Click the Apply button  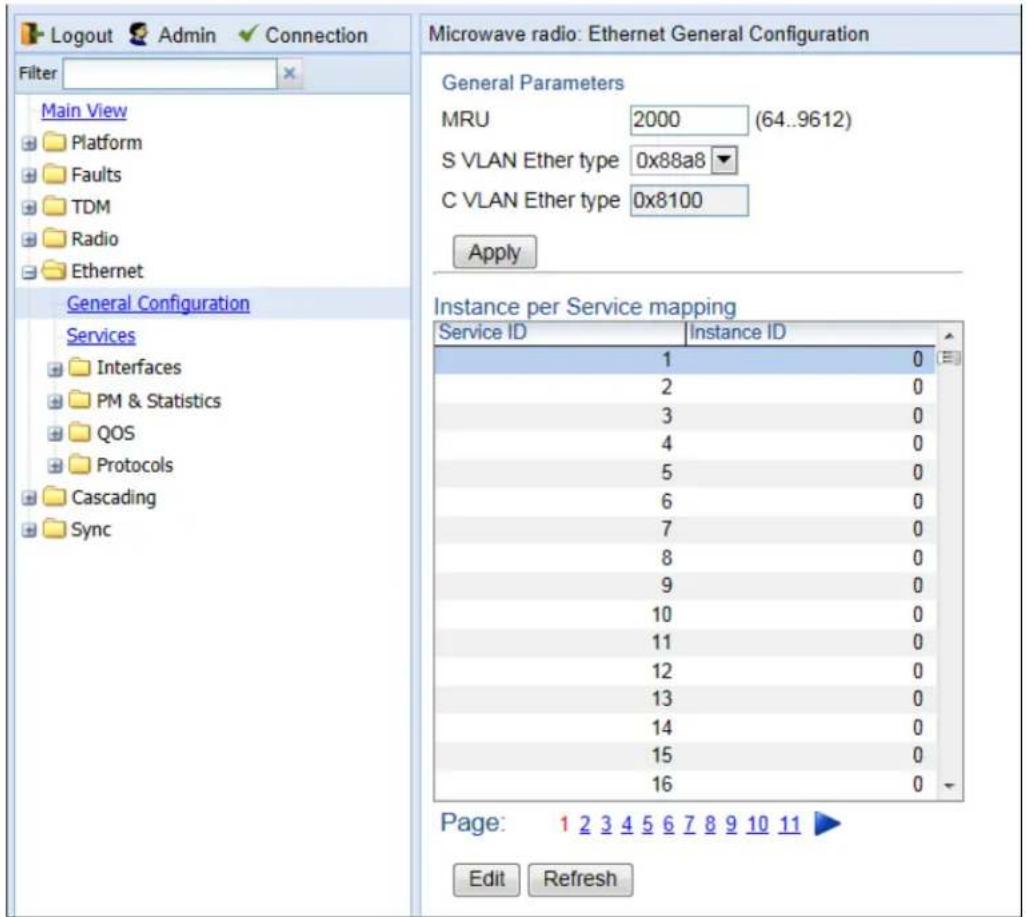click(495, 253)
